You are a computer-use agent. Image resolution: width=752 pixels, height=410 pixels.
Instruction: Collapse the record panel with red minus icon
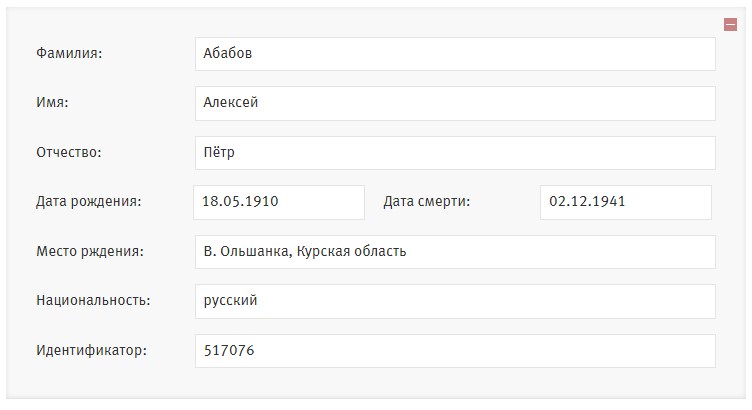(x=730, y=24)
